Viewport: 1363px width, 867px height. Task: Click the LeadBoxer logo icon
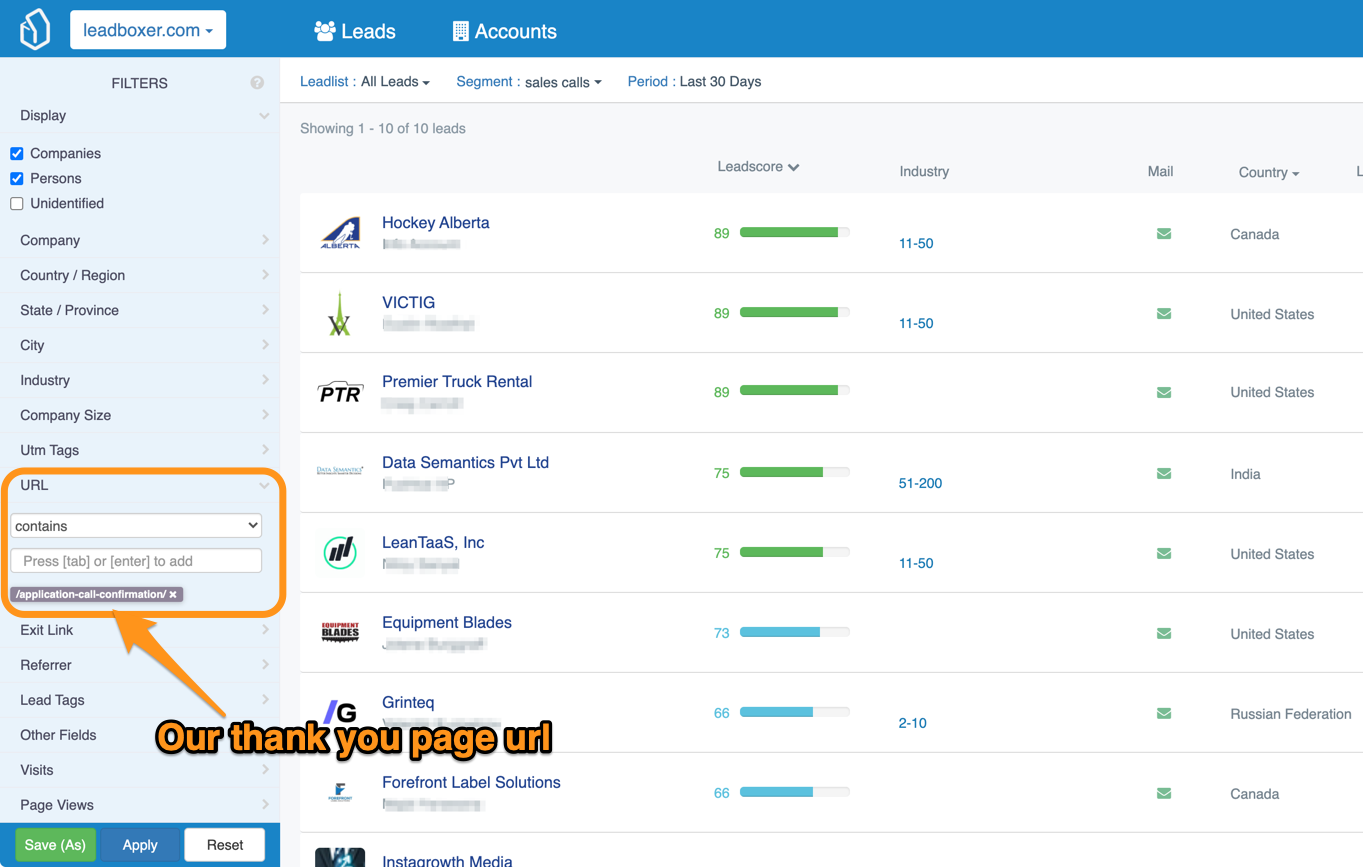coord(35,30)
